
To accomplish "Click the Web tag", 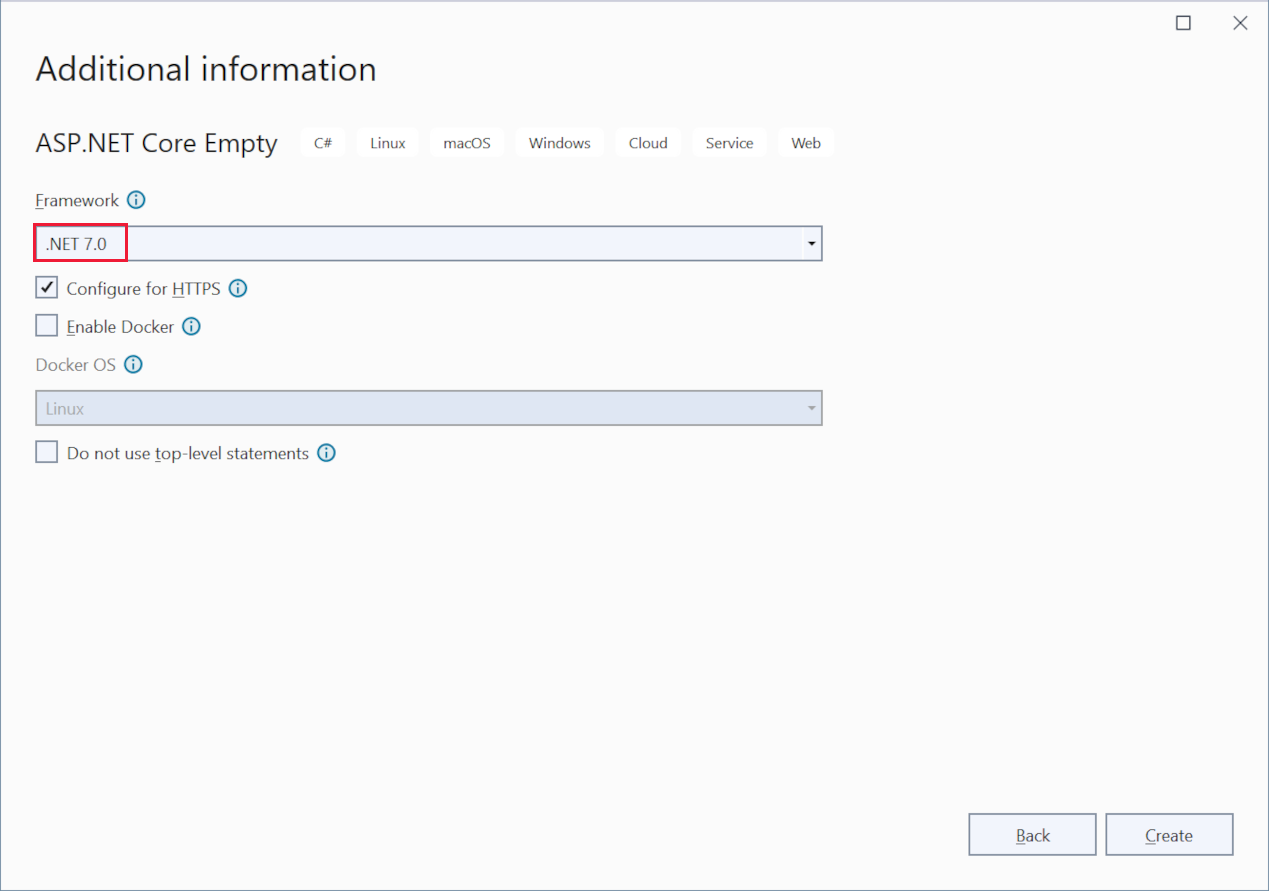I will 806,143.
